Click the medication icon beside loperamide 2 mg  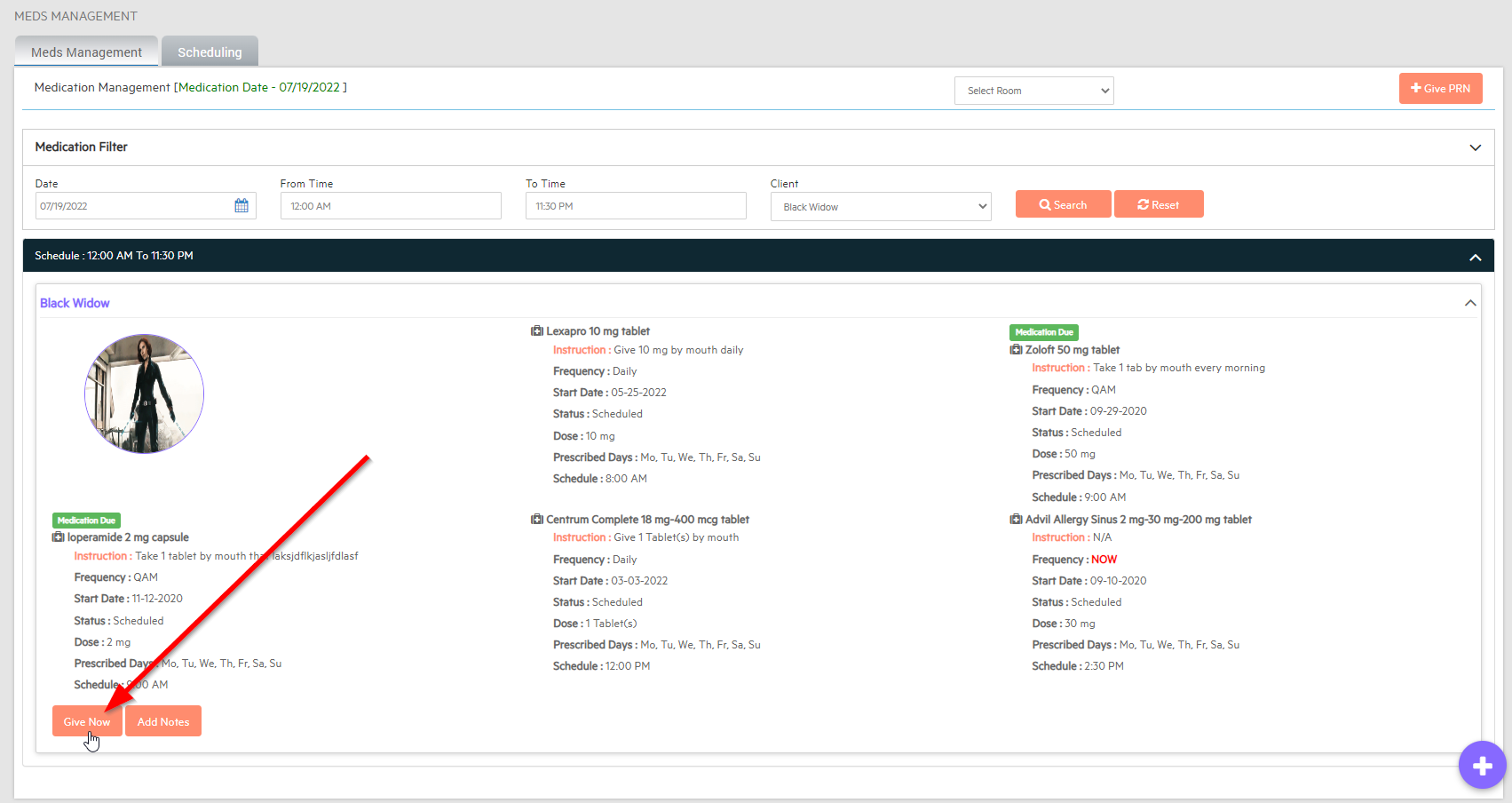point(59,537)
